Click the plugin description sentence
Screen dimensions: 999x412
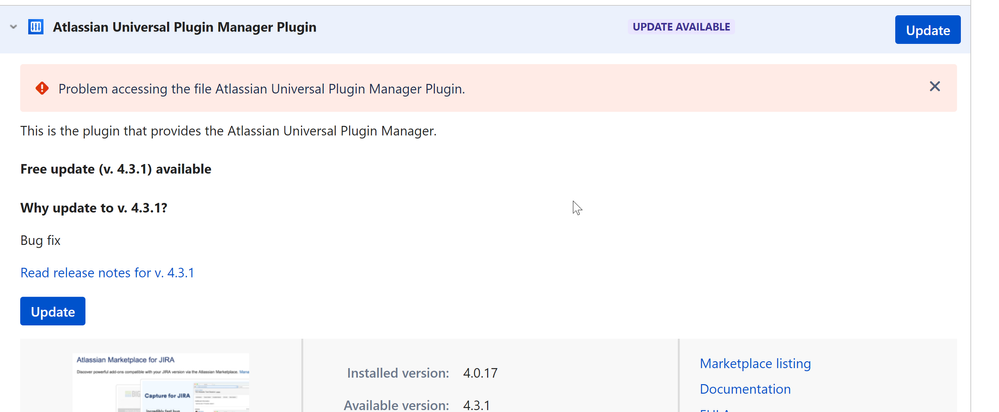228,132
